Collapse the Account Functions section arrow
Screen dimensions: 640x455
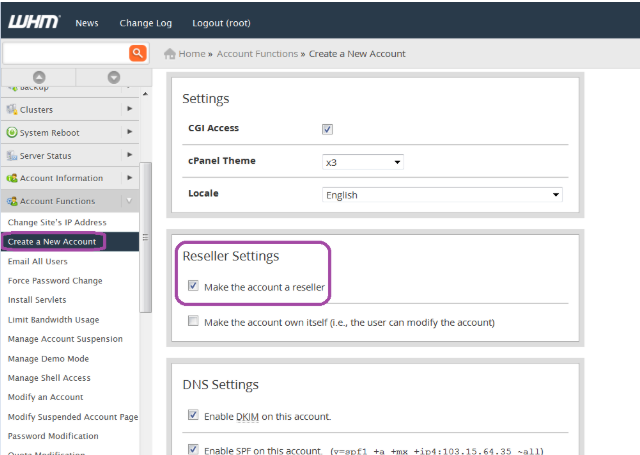click(x=129, y=200)
